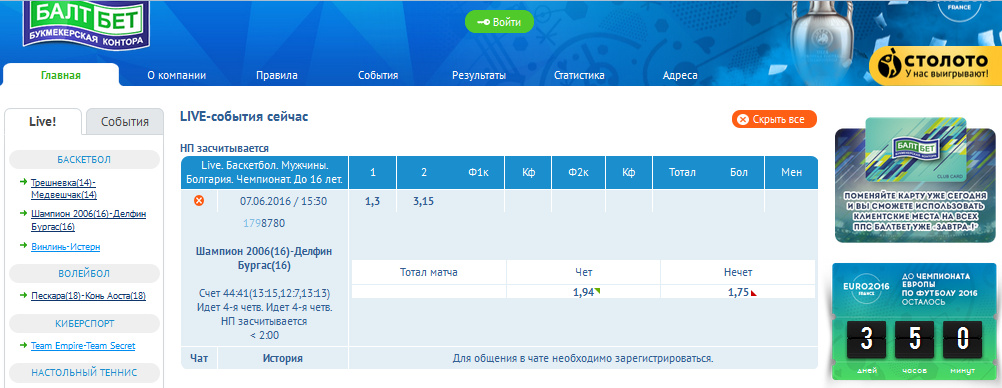Open the История tab under event
This screenshot has width=1002, height=388.
(282, 358)
